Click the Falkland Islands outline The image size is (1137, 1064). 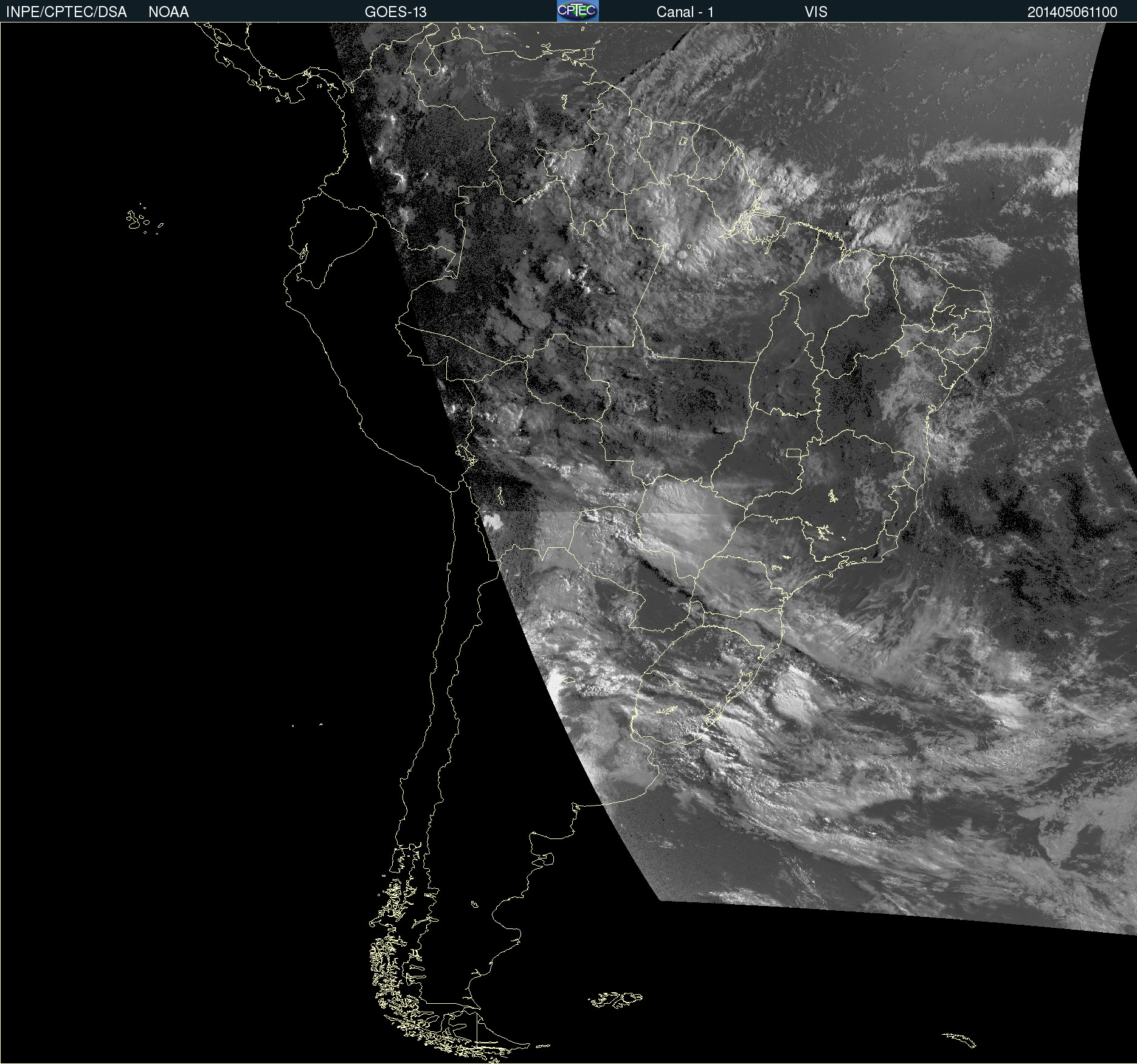coord(615,999)
